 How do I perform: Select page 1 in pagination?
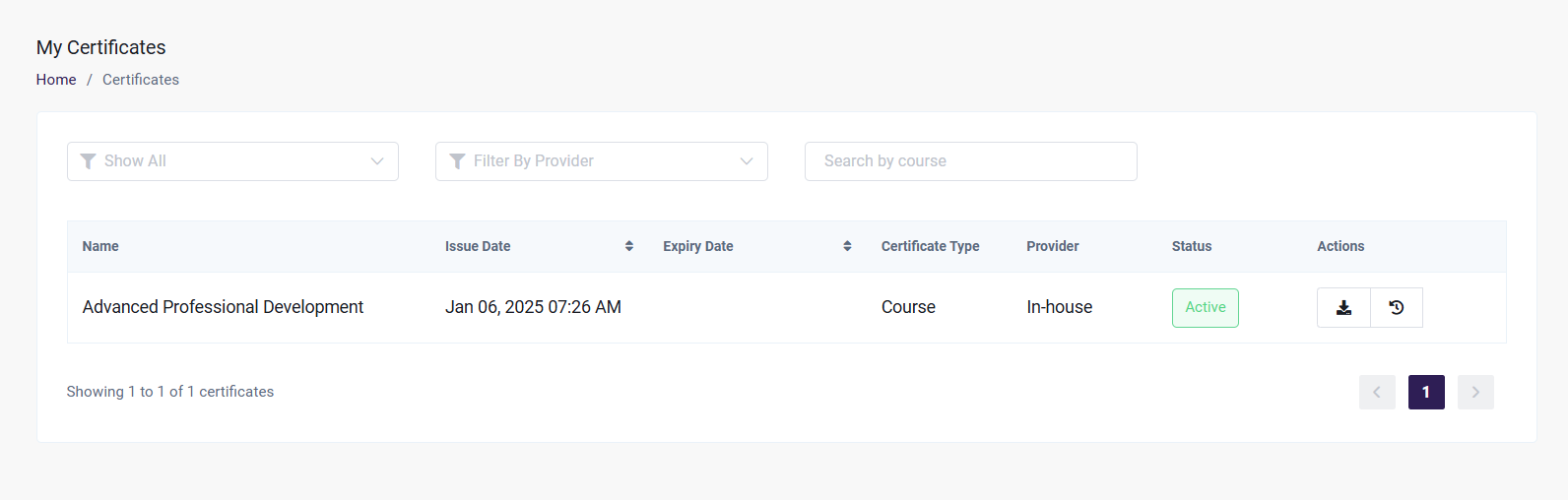(x=1426, y=392)
